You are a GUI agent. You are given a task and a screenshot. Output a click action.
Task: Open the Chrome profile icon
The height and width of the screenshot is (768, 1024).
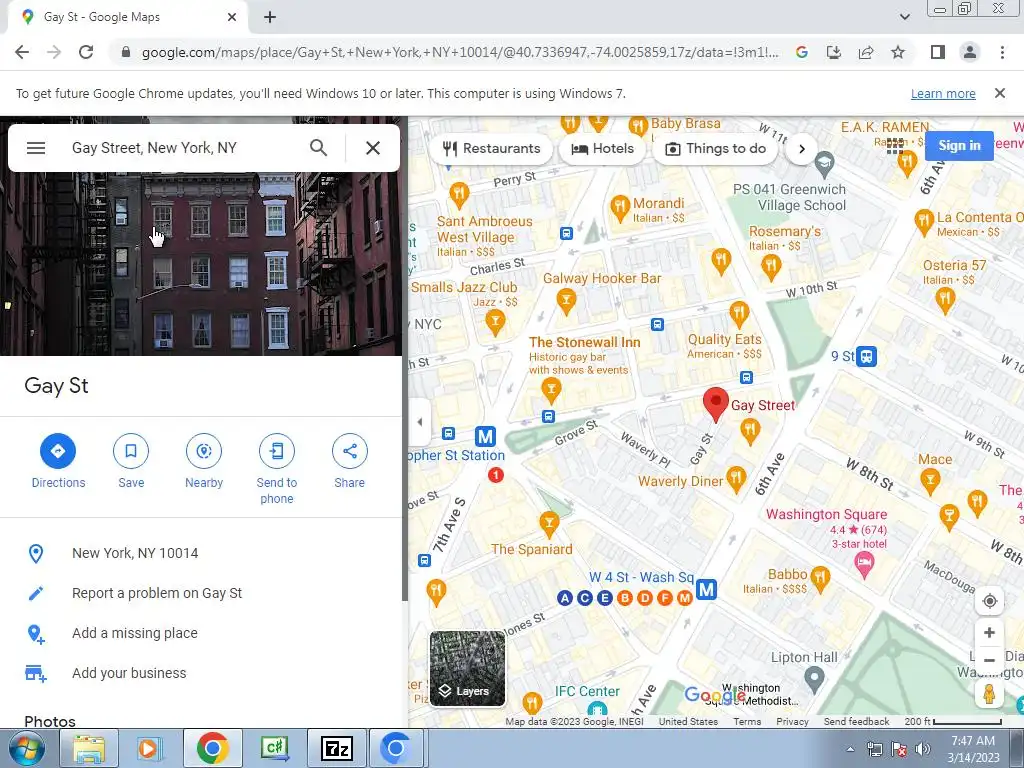(970, 52)
